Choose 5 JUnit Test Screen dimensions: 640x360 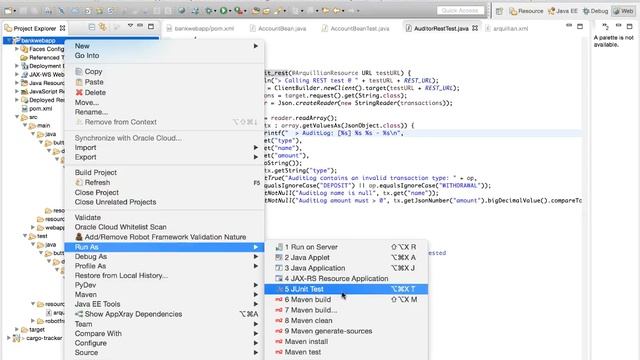pyautogui.click(x=346, y=289)
